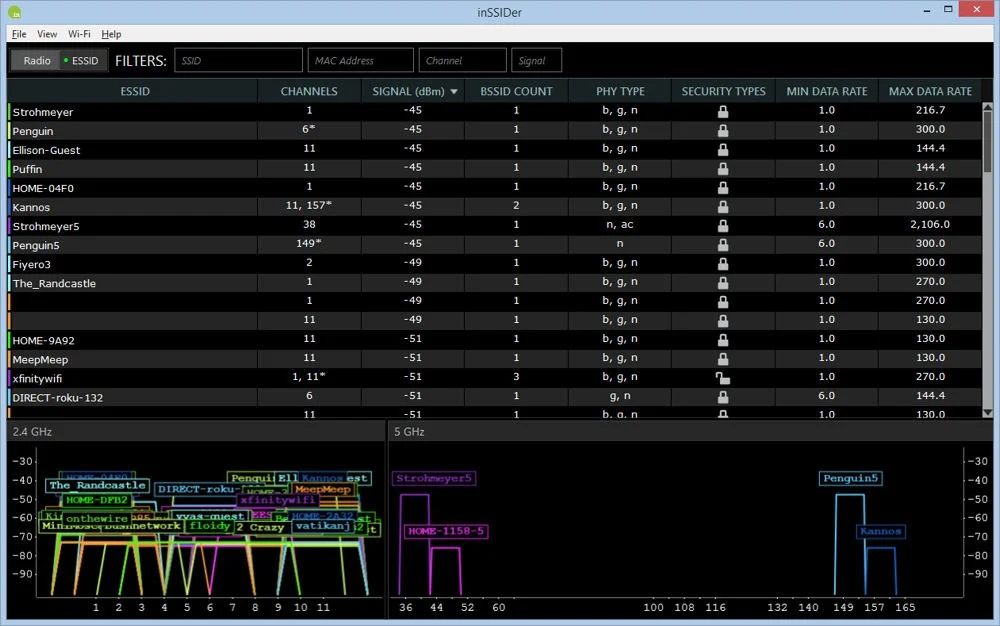
Task: Select the ESSID view toggle
Action: click(83, 60)
